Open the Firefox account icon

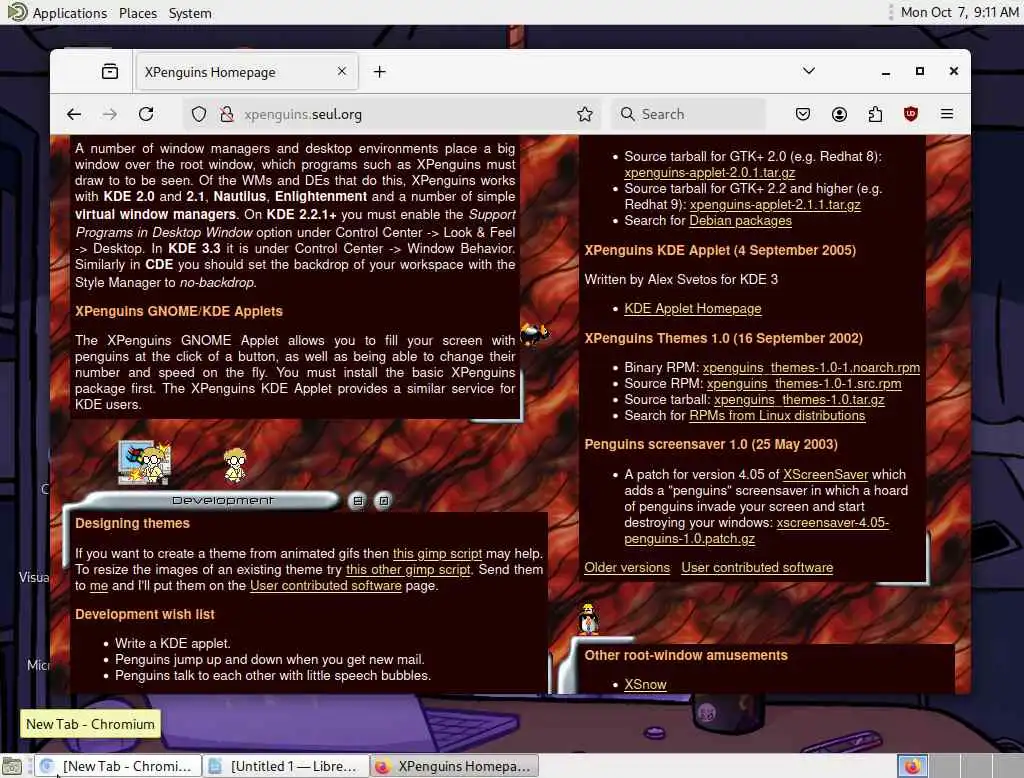[839, 114]
